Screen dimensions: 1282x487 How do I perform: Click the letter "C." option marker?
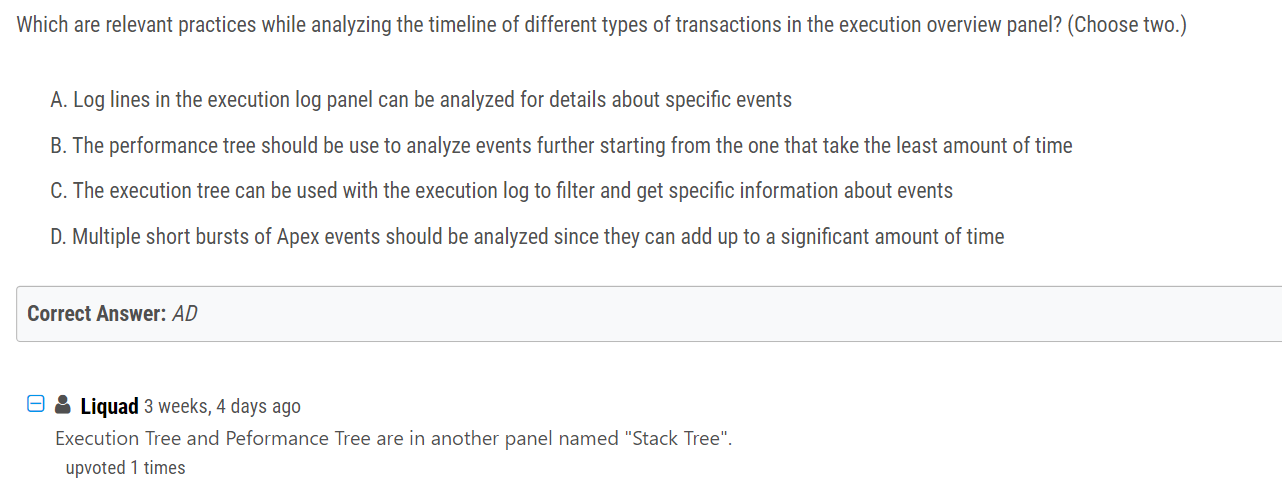coord(58,191)
